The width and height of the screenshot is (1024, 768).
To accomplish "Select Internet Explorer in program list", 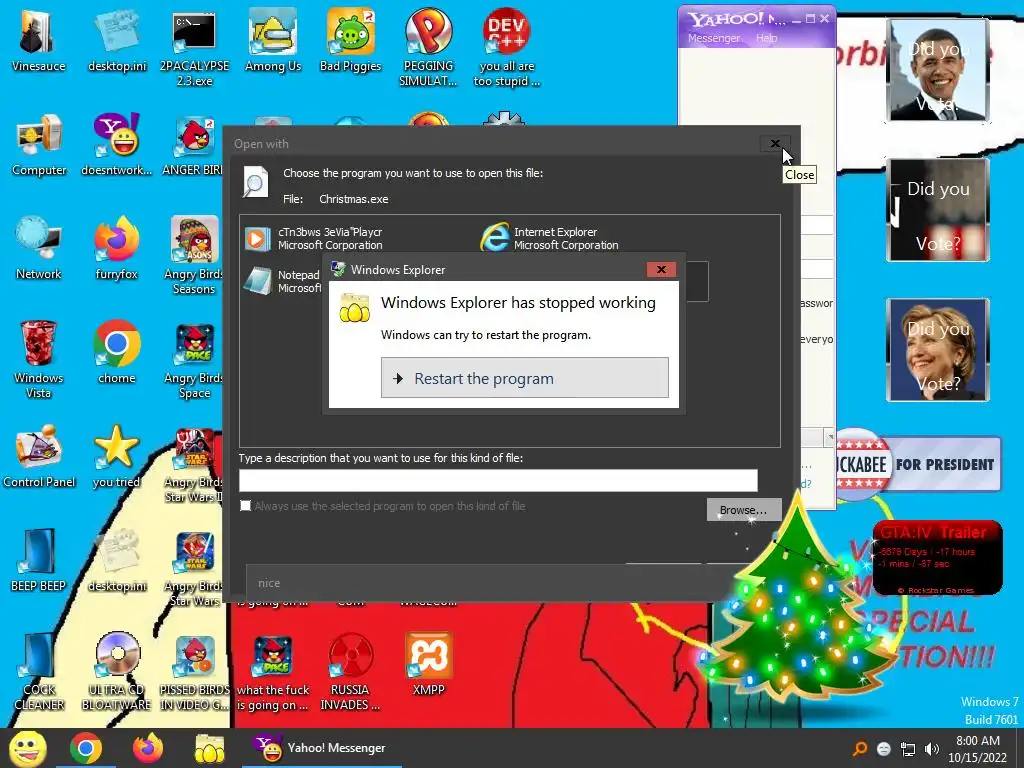I will pos(550,238).
